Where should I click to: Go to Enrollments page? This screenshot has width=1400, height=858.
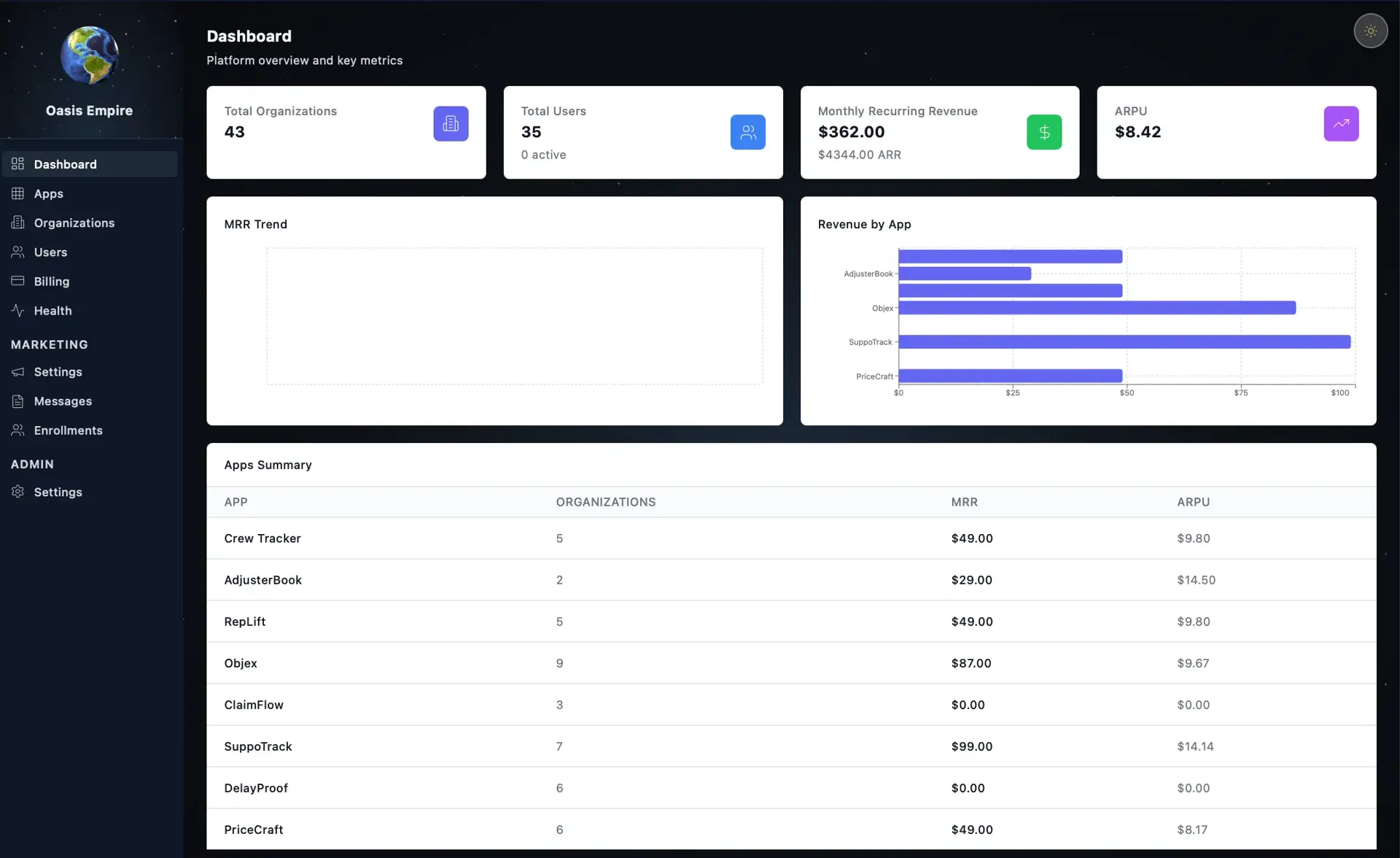(x=90, y=430)
